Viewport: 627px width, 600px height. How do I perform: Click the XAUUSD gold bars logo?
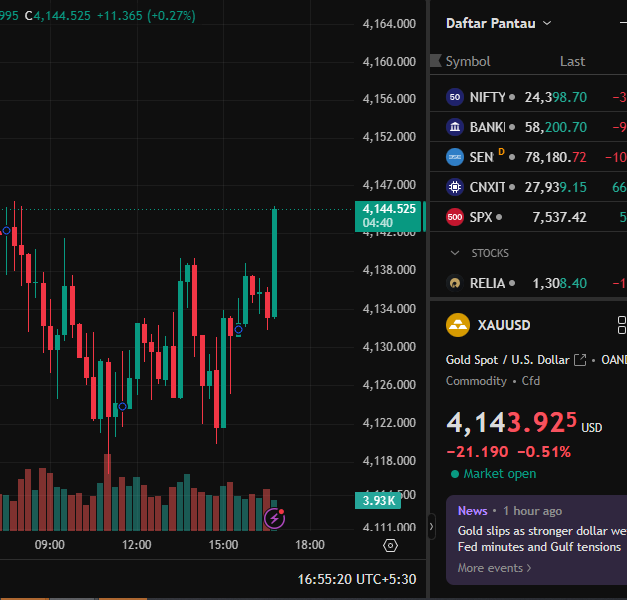[x=458, y=325]
